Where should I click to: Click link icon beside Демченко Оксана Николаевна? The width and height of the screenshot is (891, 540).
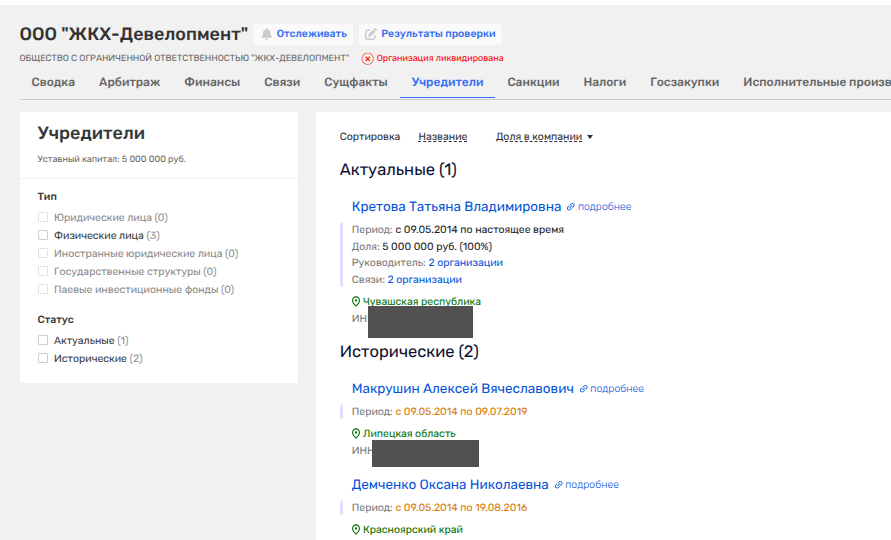(x=558, y=485)
